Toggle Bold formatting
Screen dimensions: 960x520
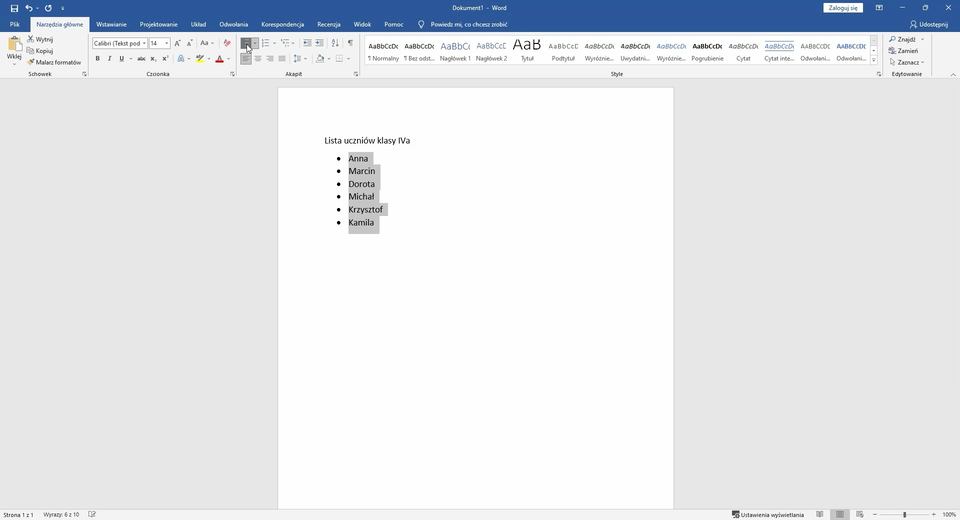click(97, 59)
